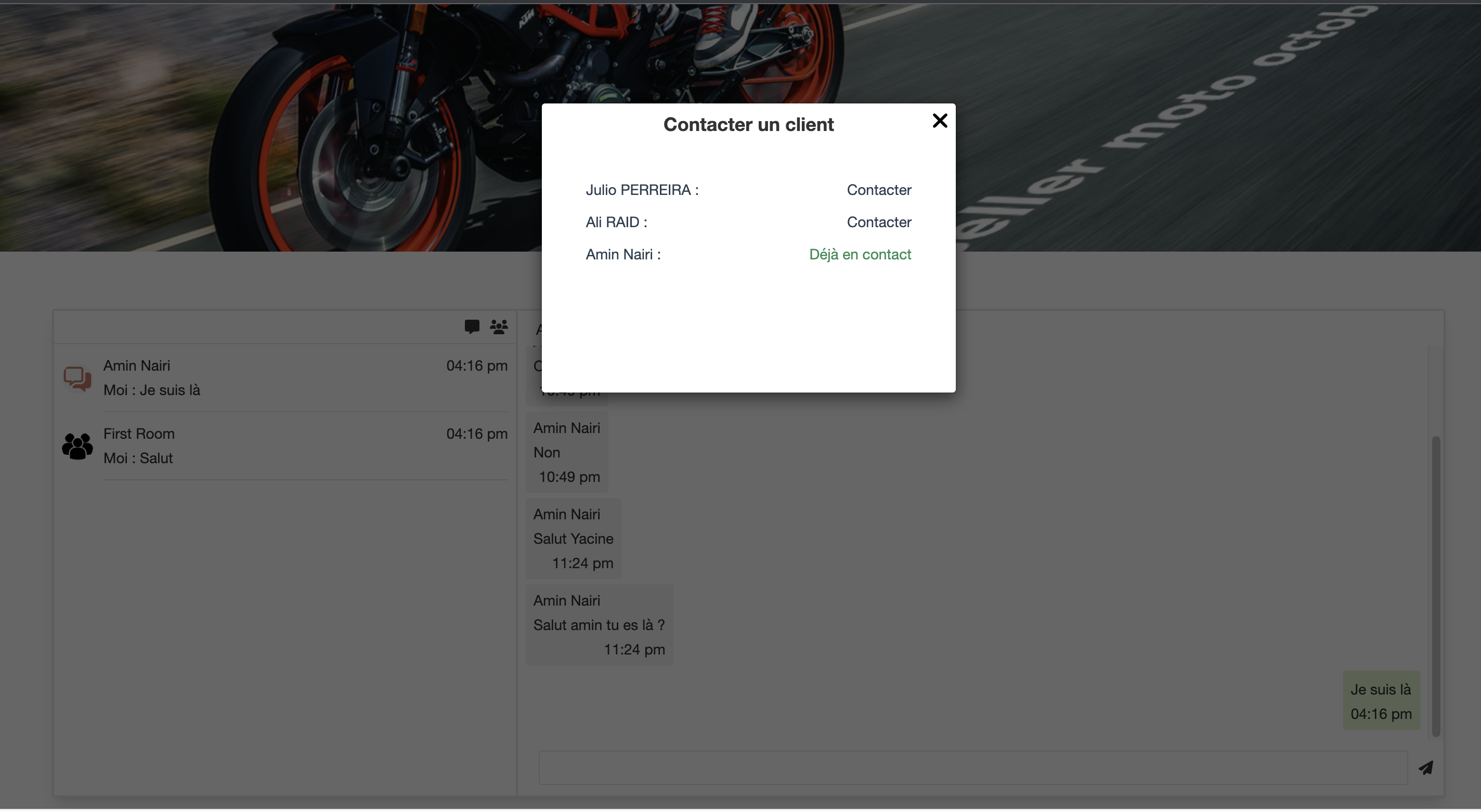
Task: Click the Contacter un client title
Action: [748, 124]
